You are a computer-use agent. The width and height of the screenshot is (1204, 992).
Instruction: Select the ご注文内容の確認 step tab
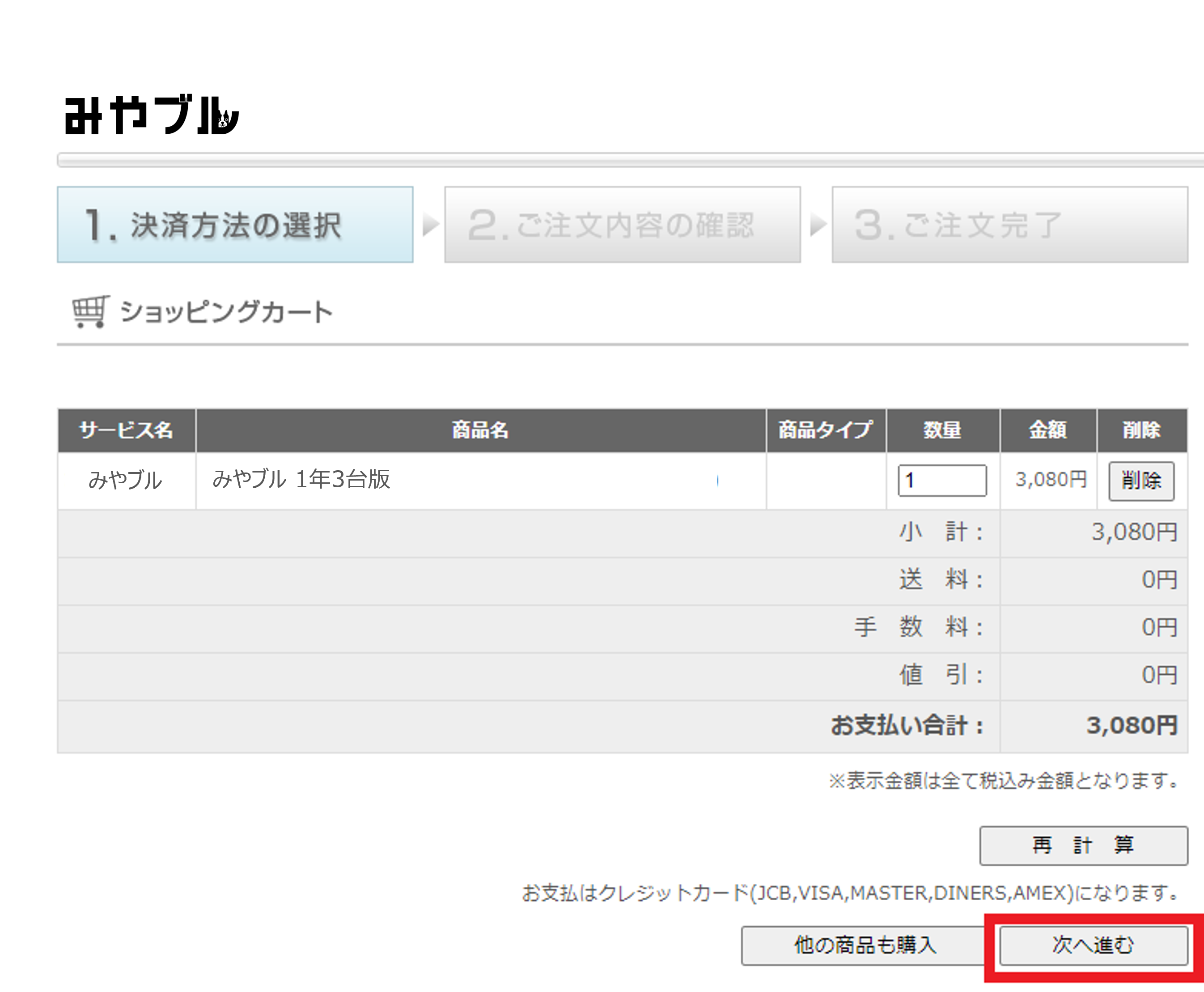coord(623,225)
